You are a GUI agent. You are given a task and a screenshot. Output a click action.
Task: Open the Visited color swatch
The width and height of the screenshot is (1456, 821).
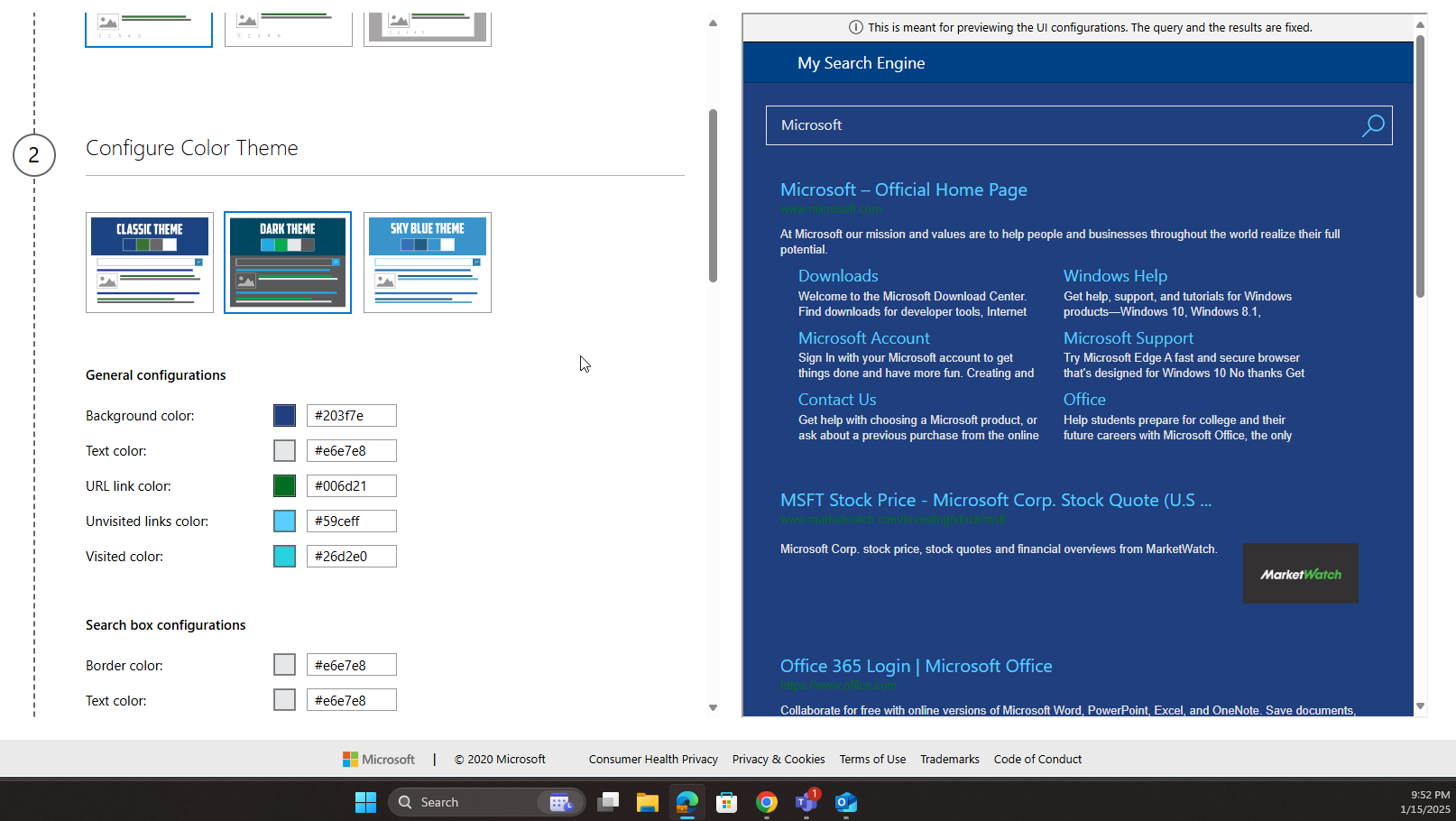[x=284, y=557]
